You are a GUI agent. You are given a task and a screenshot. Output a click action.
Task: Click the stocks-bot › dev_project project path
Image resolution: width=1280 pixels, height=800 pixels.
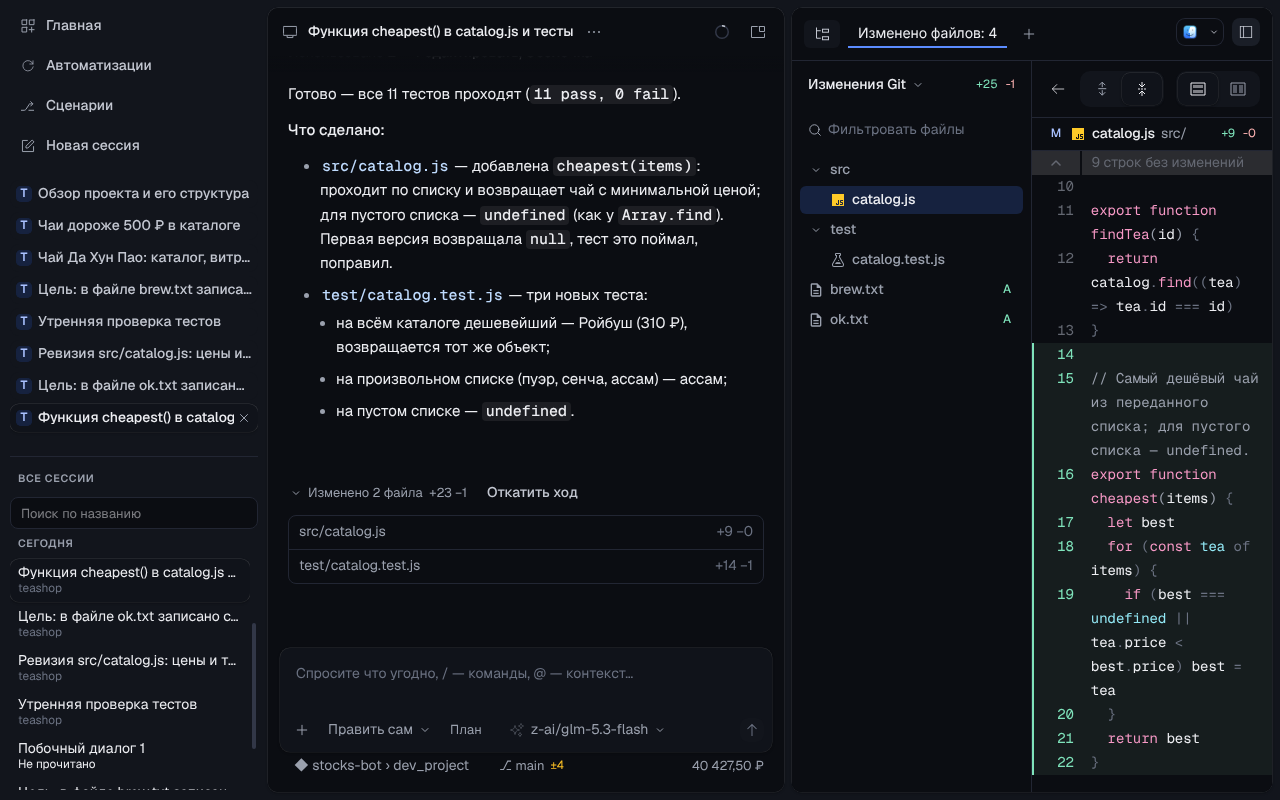click(382, 765)
